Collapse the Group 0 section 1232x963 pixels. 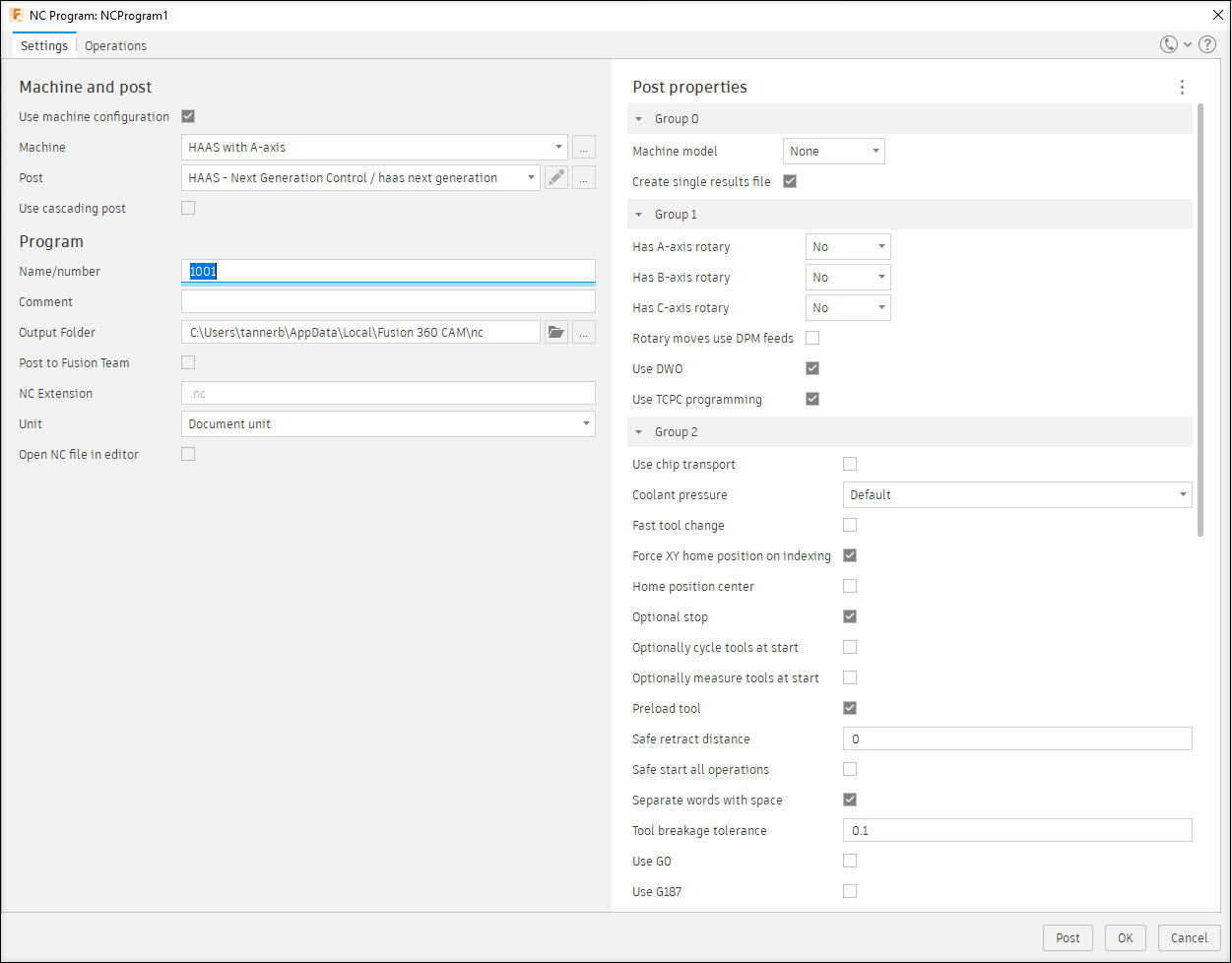tap(639, 119)
